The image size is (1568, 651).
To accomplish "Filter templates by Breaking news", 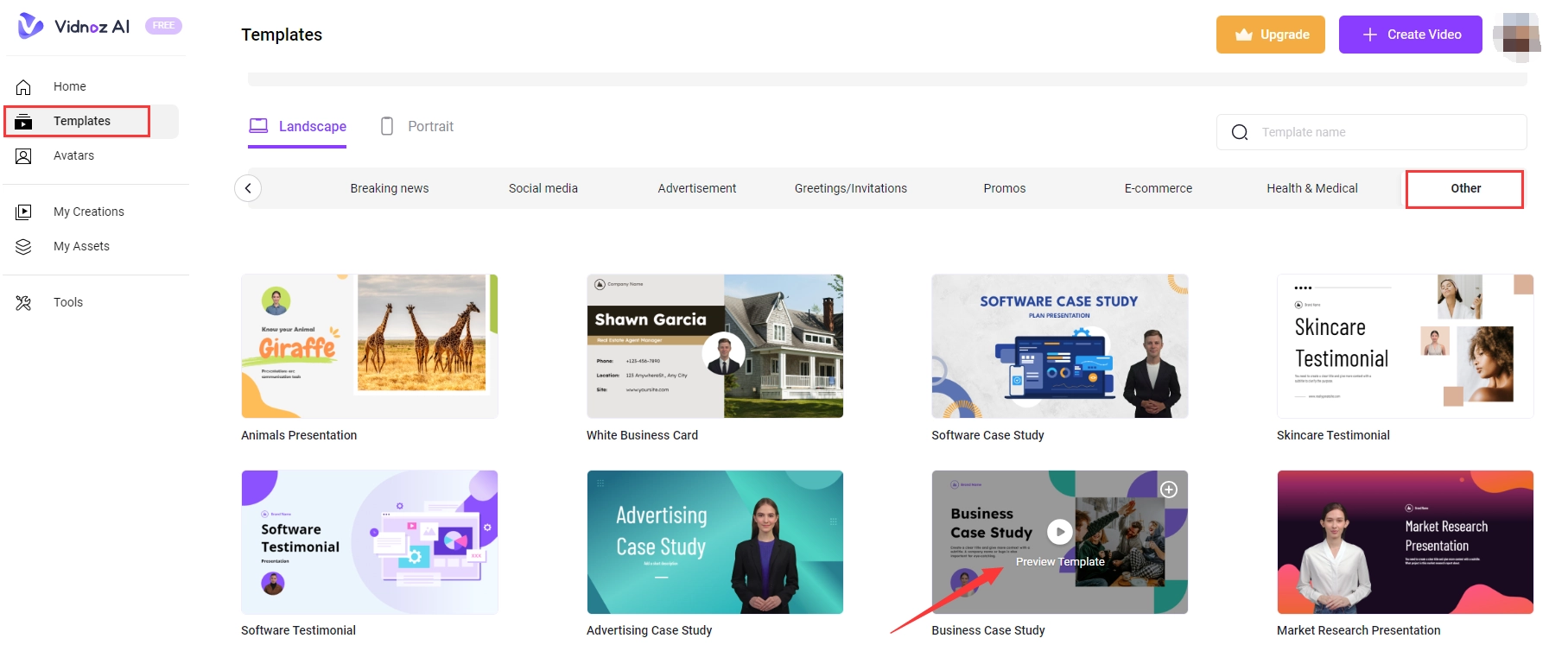I will tap(389, 188).
